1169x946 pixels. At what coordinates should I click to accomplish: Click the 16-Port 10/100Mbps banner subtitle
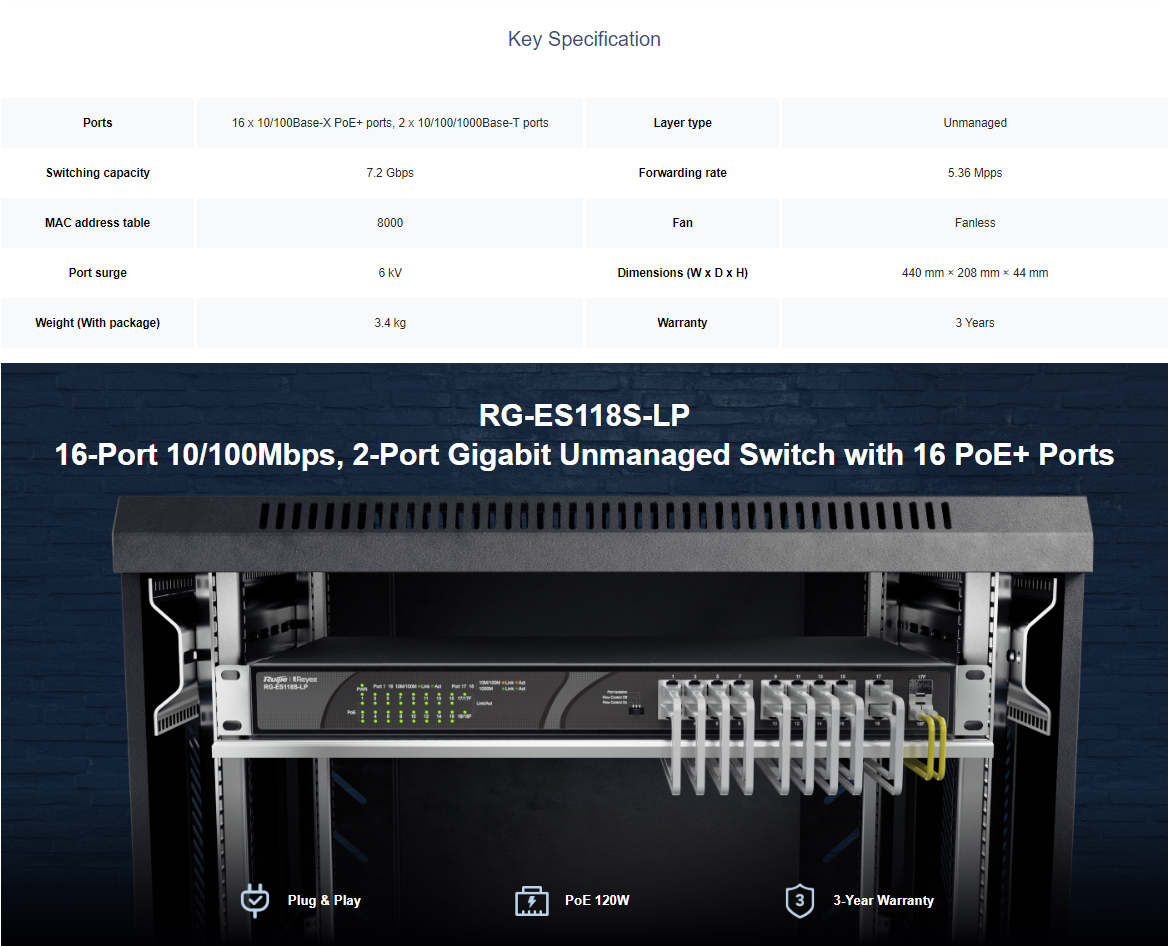coord(584,455)
